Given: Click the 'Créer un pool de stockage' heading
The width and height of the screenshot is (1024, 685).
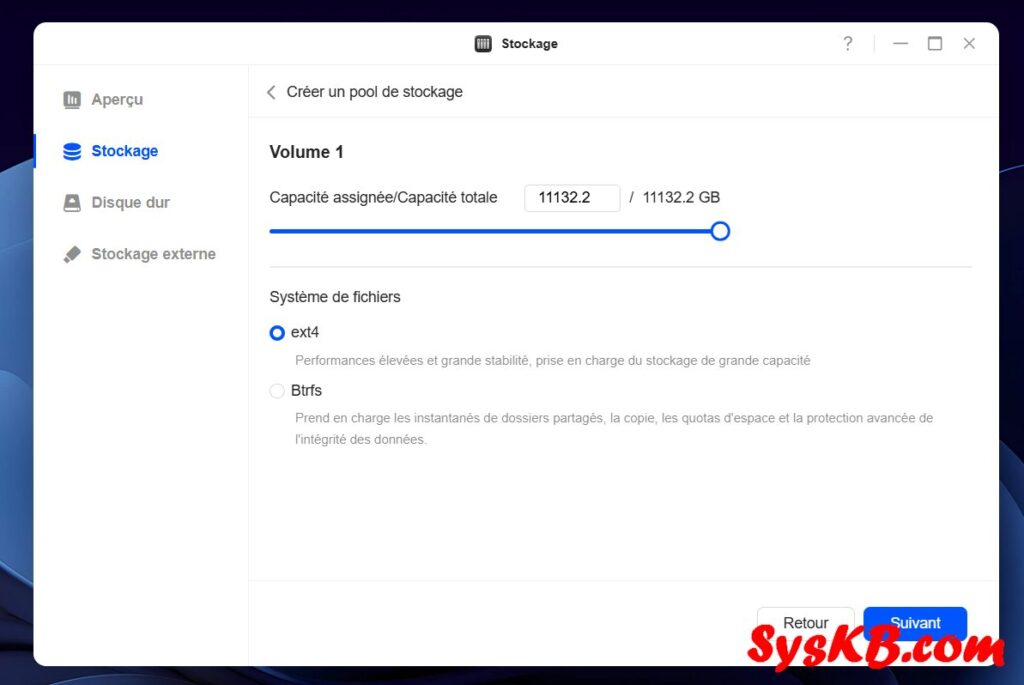Looking at the screenshot, I should point(374,92).
